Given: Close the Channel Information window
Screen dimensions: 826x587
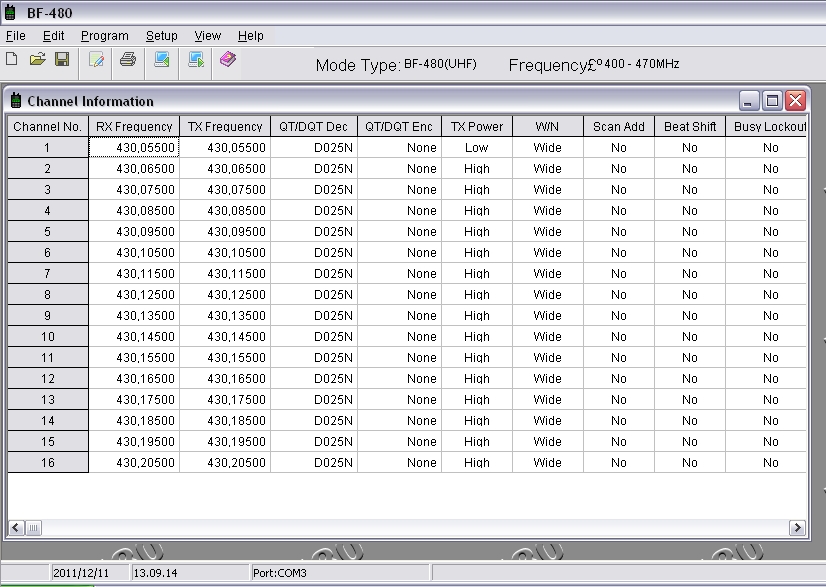Looking at the screenshot, I should click(796, 101).
